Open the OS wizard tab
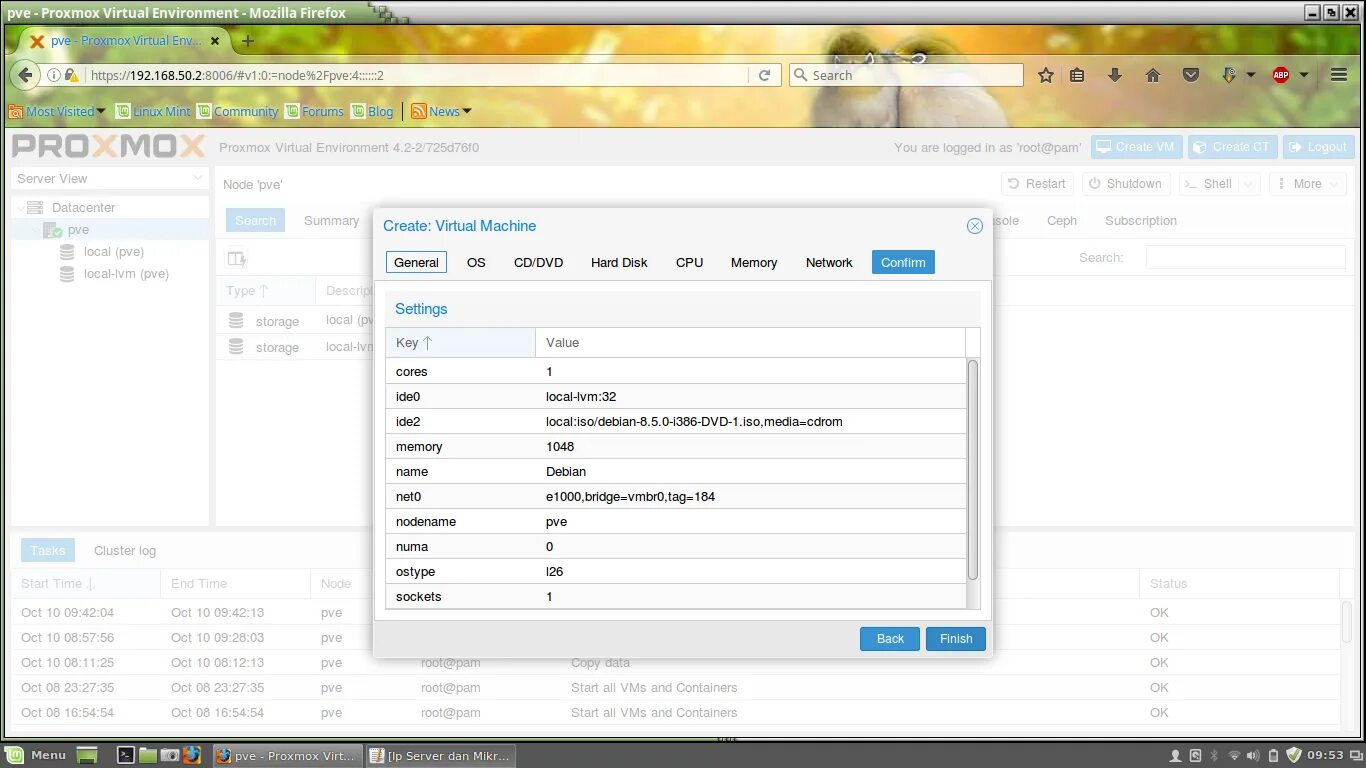Screen dimensions: 1366x768 point(476,262)
